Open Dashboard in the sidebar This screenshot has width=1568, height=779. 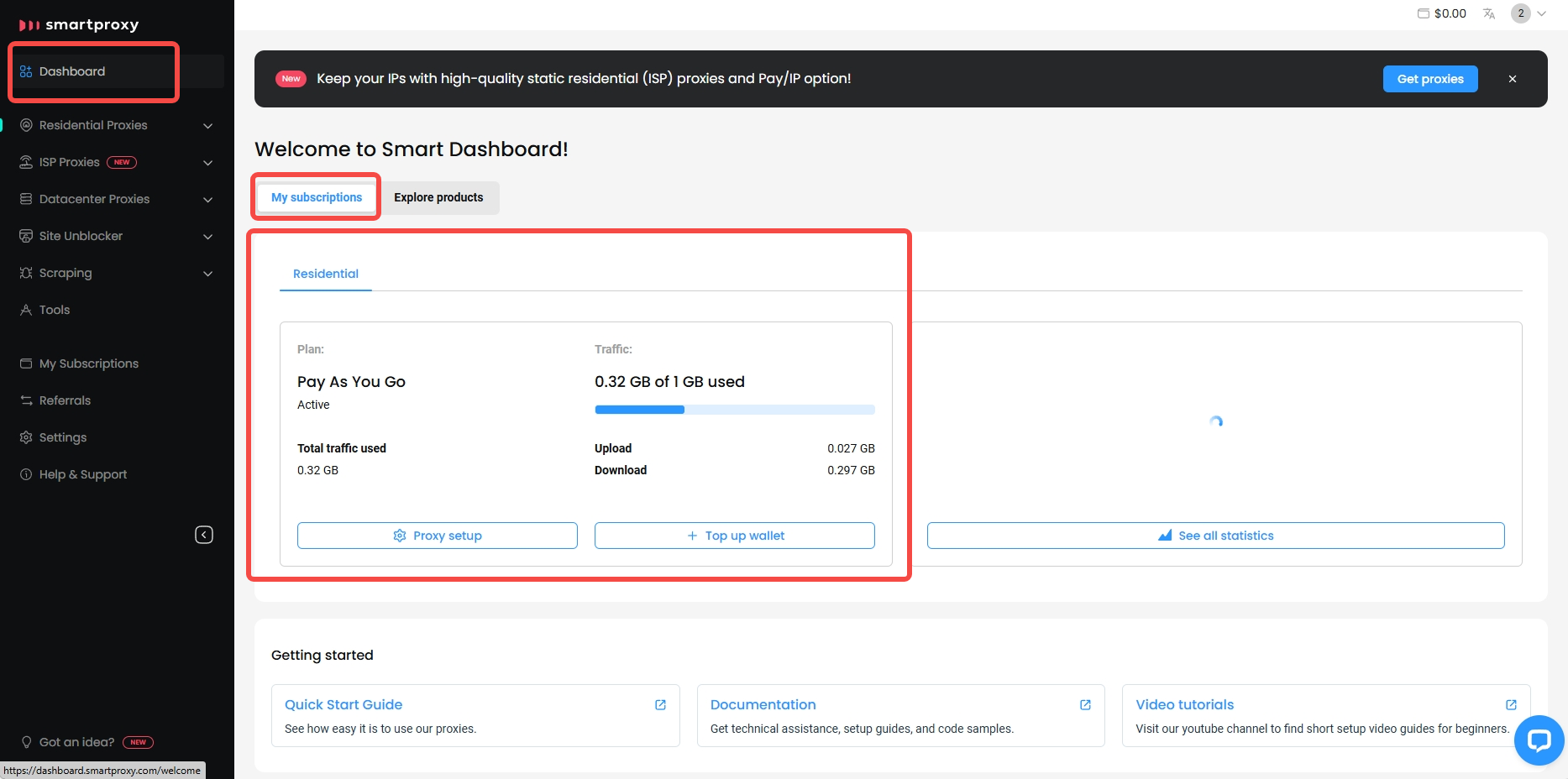[118, 71]
